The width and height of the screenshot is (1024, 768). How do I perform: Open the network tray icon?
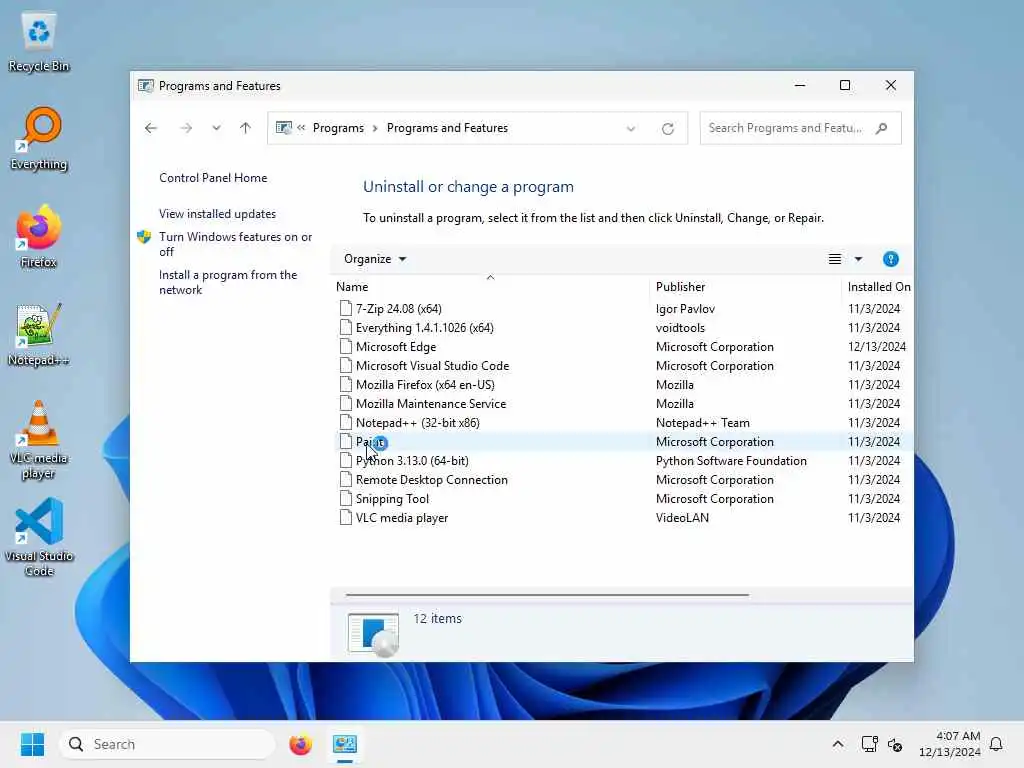(x=869, y=744)
